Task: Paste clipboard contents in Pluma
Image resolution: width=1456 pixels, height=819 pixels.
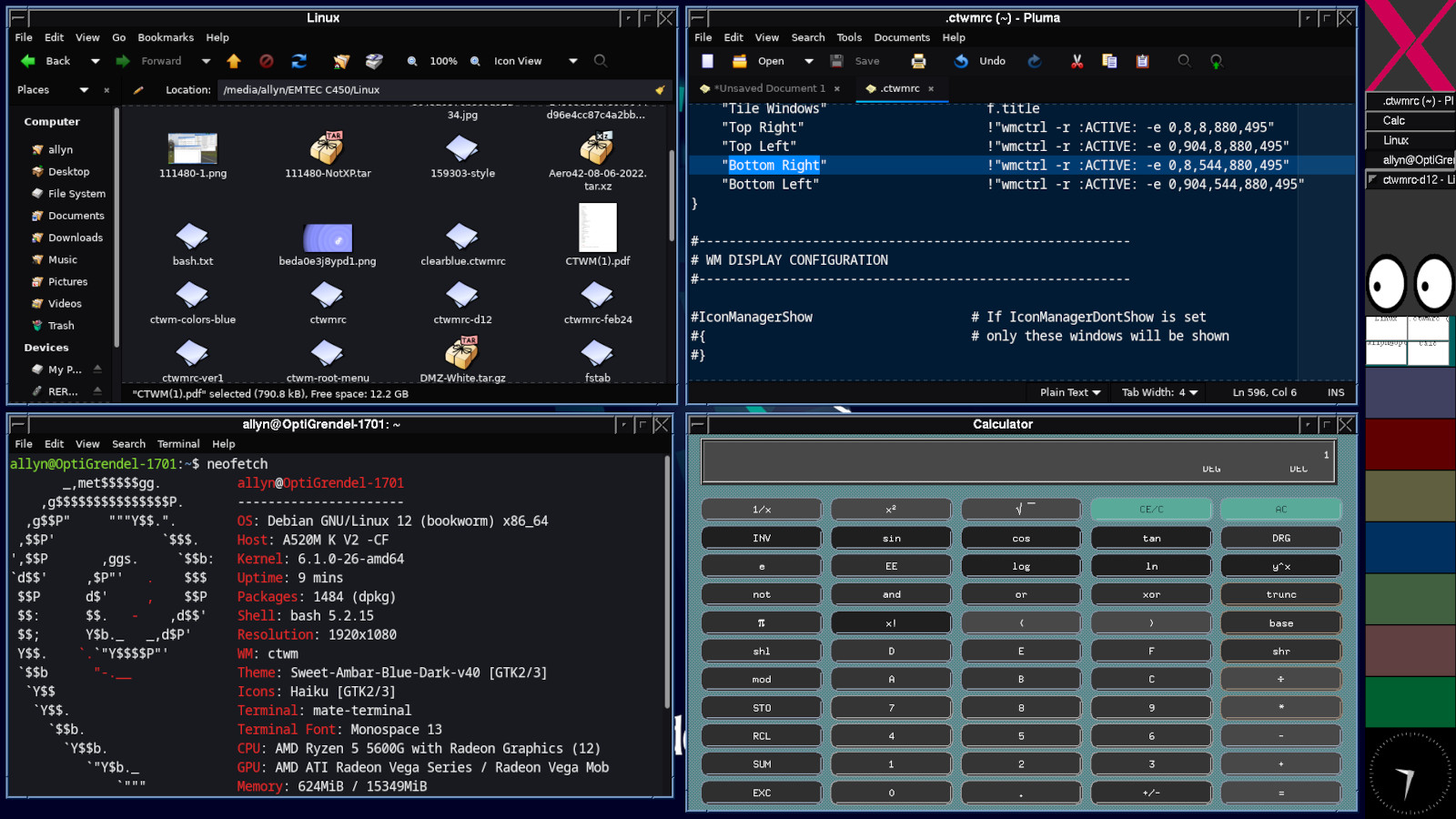Action: point(1142,61)
